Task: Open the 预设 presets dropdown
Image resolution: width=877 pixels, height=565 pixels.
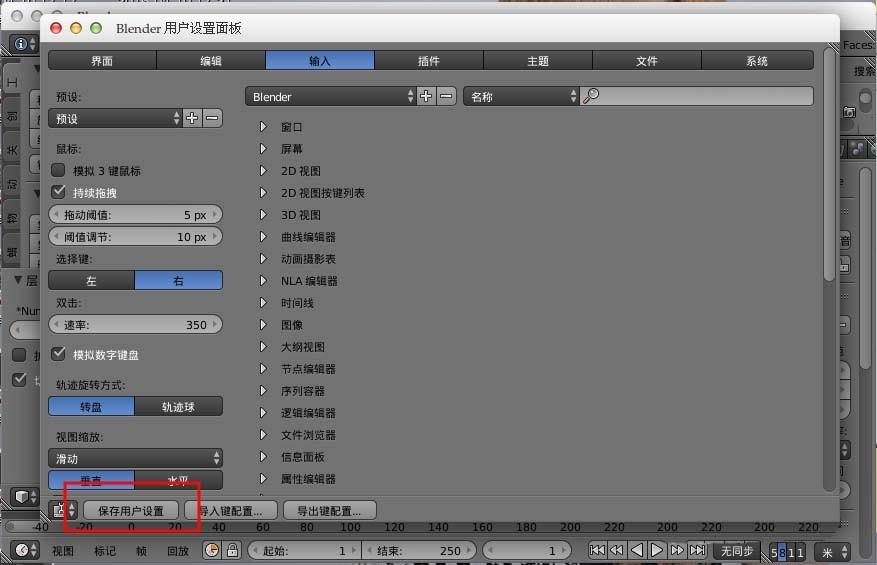Action: [115, 118]
